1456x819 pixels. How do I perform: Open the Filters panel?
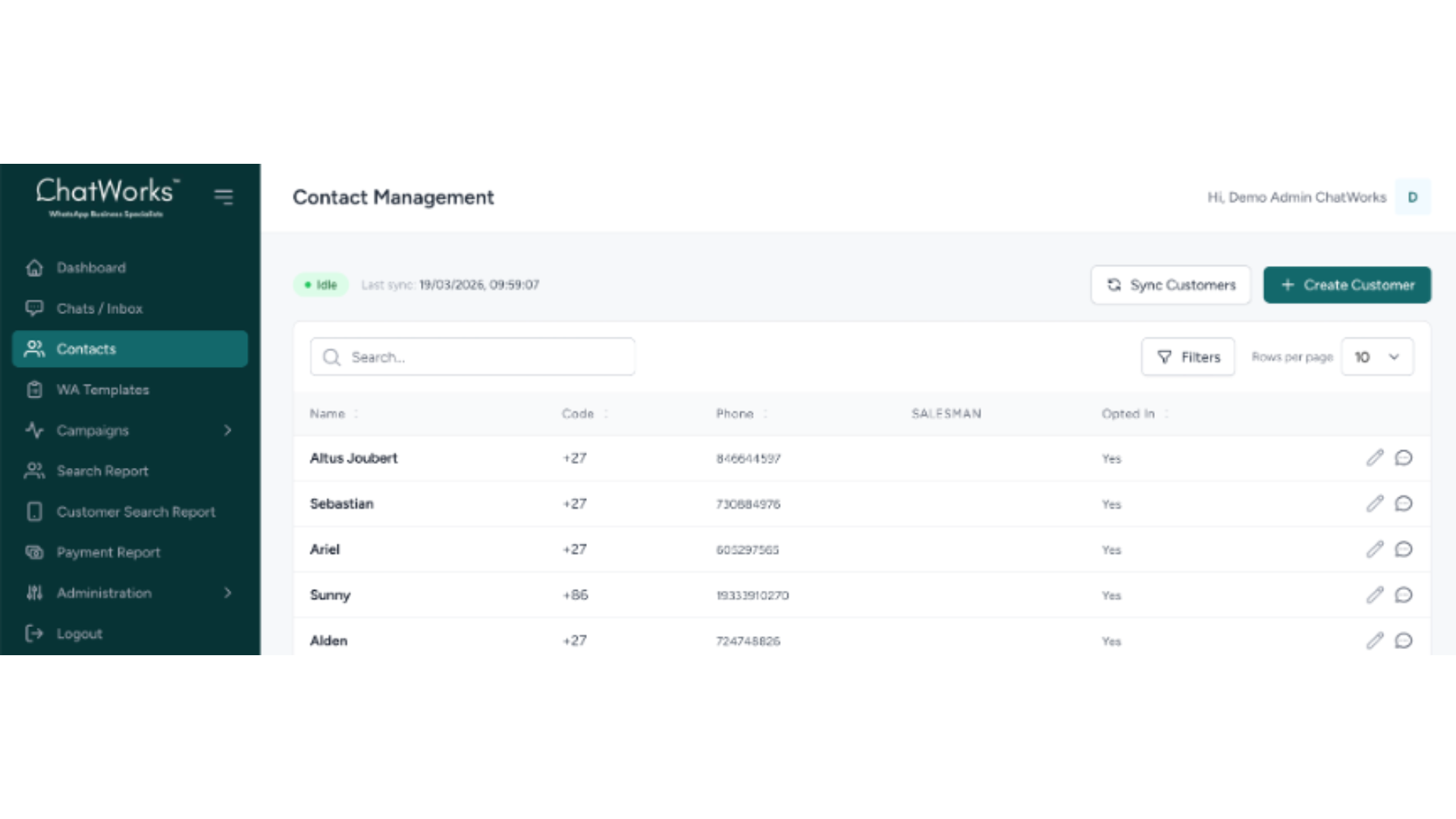click(1188, 357)
